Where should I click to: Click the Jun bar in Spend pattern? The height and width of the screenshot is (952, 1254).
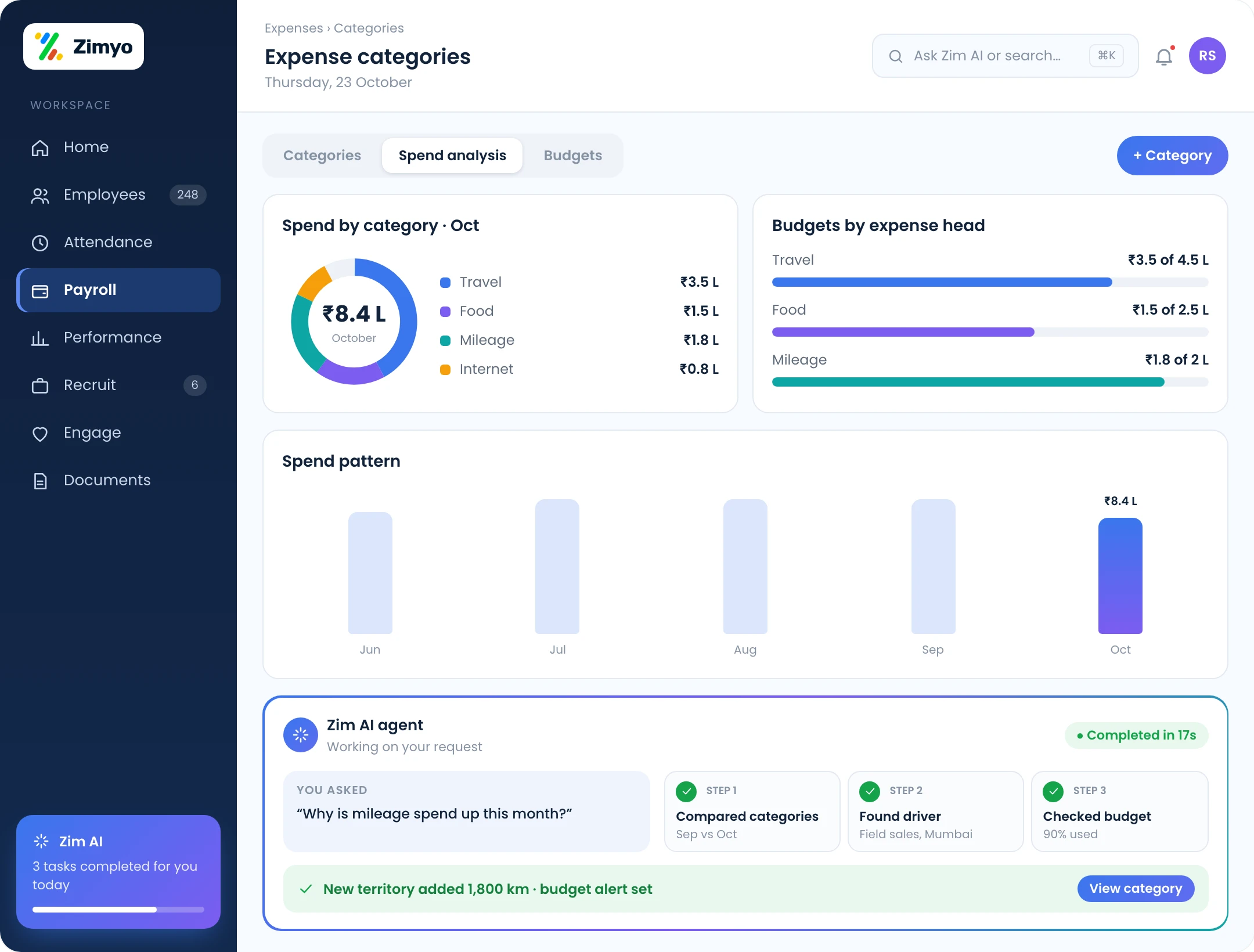pos(370,573)
